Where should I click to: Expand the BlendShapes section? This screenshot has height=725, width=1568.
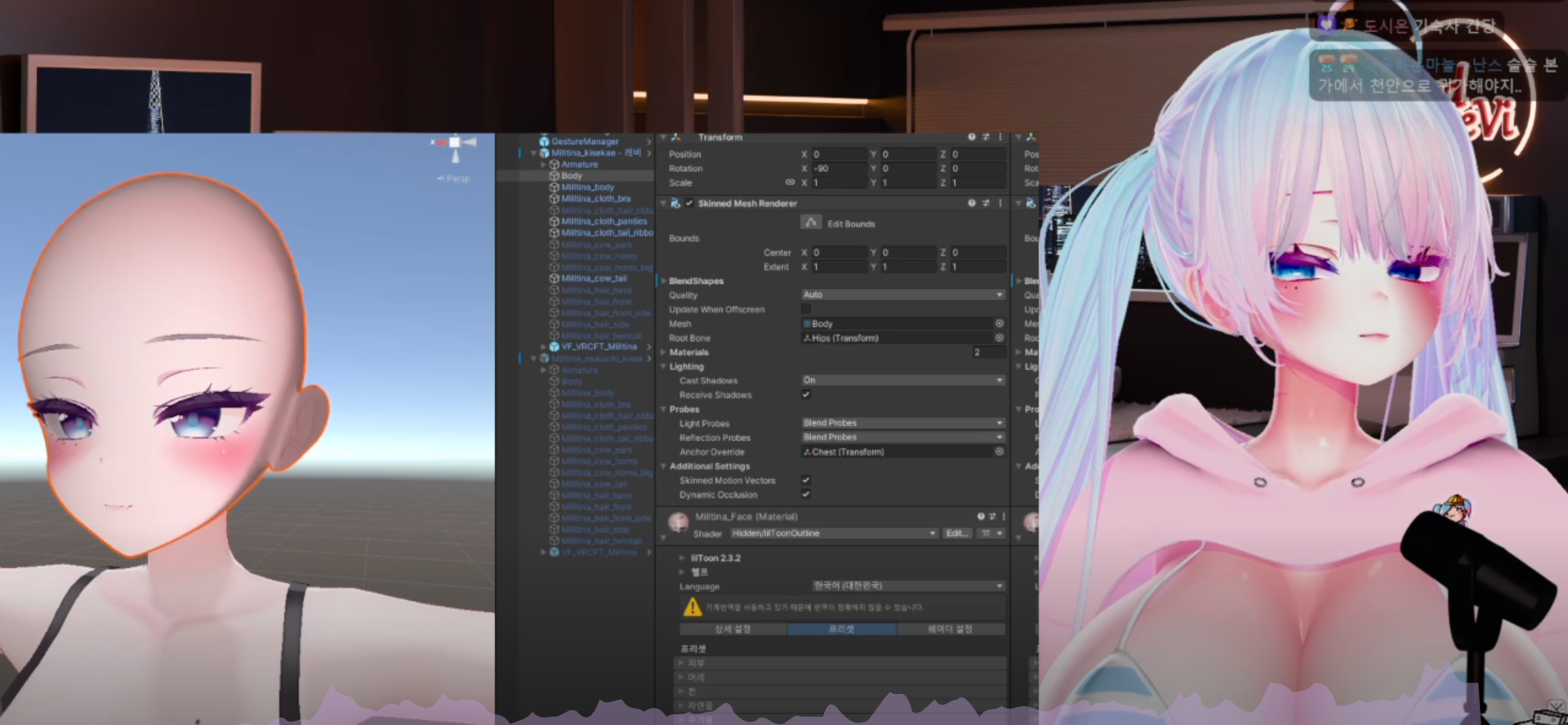pyautogui.click(x=664, y=281)
